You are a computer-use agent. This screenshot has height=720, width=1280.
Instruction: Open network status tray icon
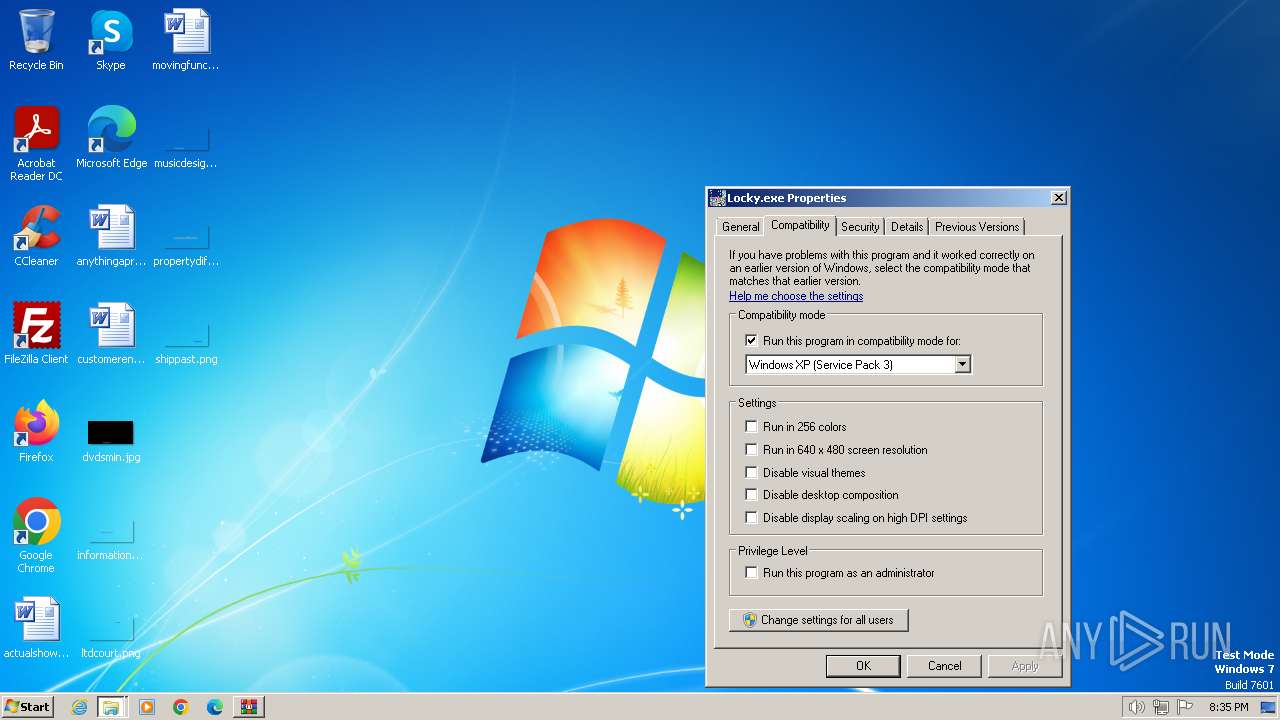(x=1161, y=707)
